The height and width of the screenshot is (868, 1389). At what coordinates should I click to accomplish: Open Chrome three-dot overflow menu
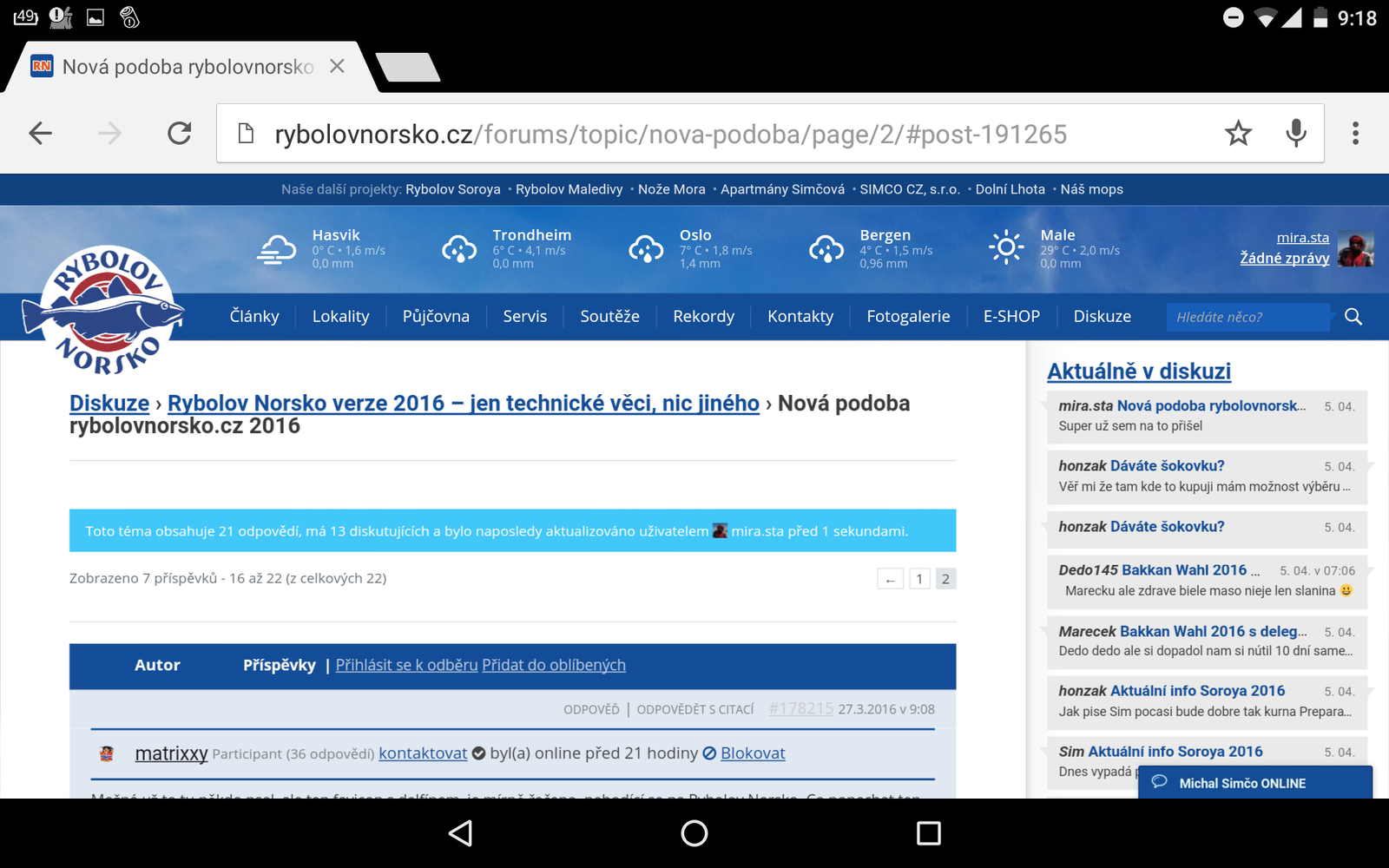(1355, 133)
